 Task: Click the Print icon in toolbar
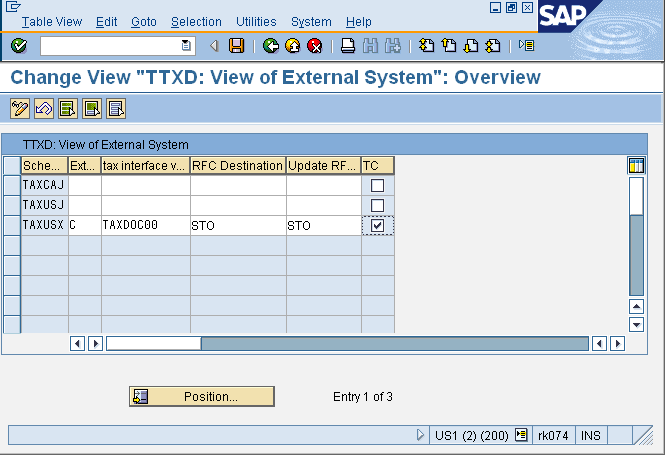(348, 46)
